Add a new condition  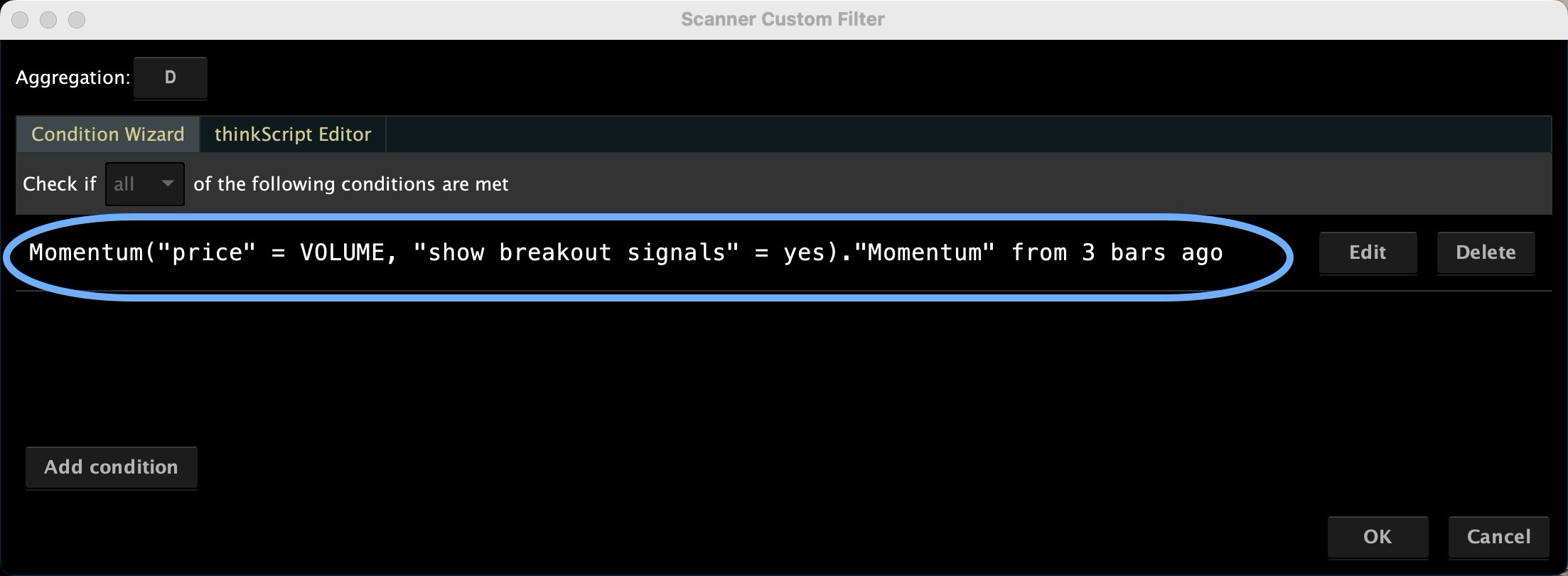tap(111, 467)
